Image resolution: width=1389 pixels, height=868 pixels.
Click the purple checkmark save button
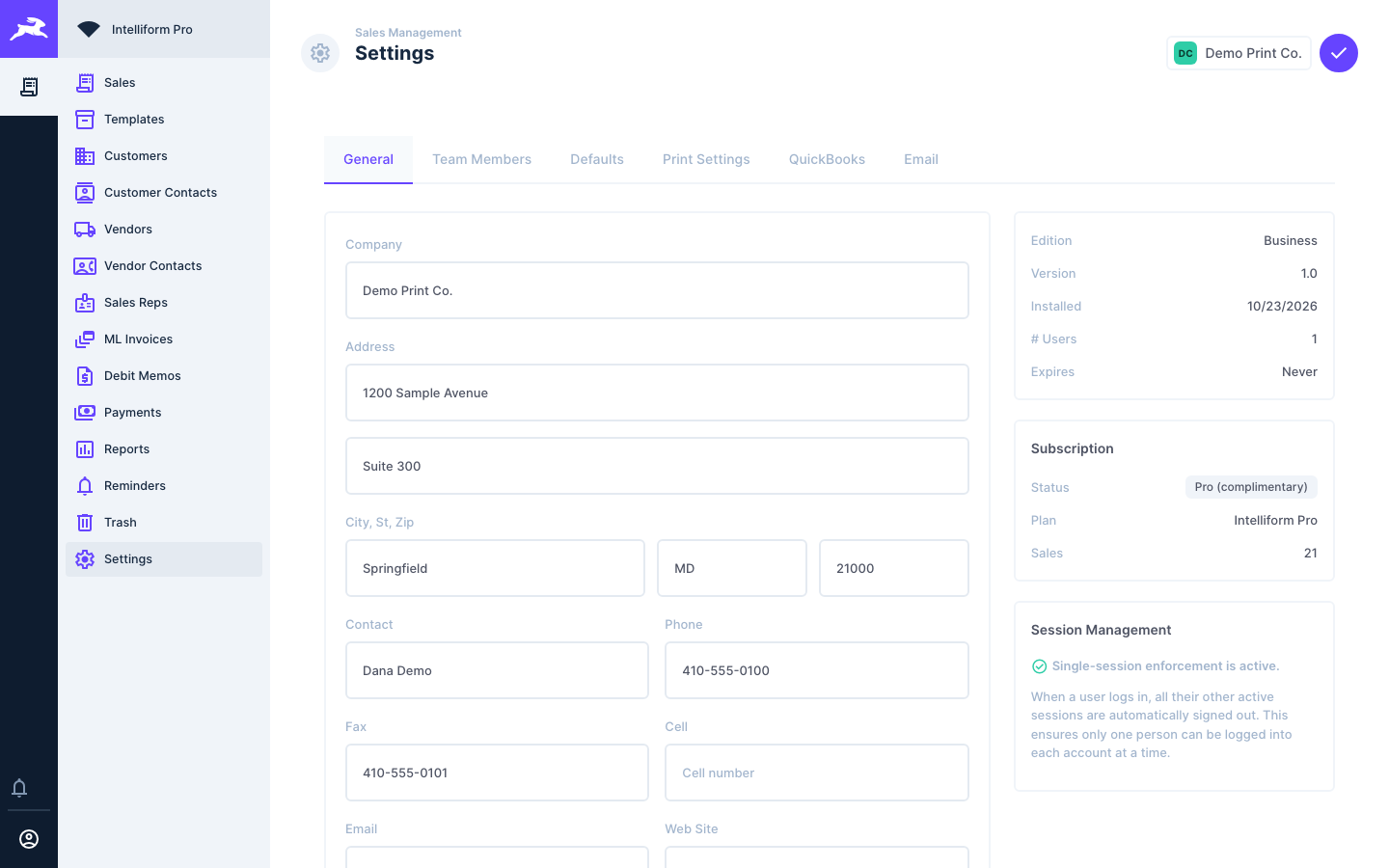click(x=1339, y=53)
